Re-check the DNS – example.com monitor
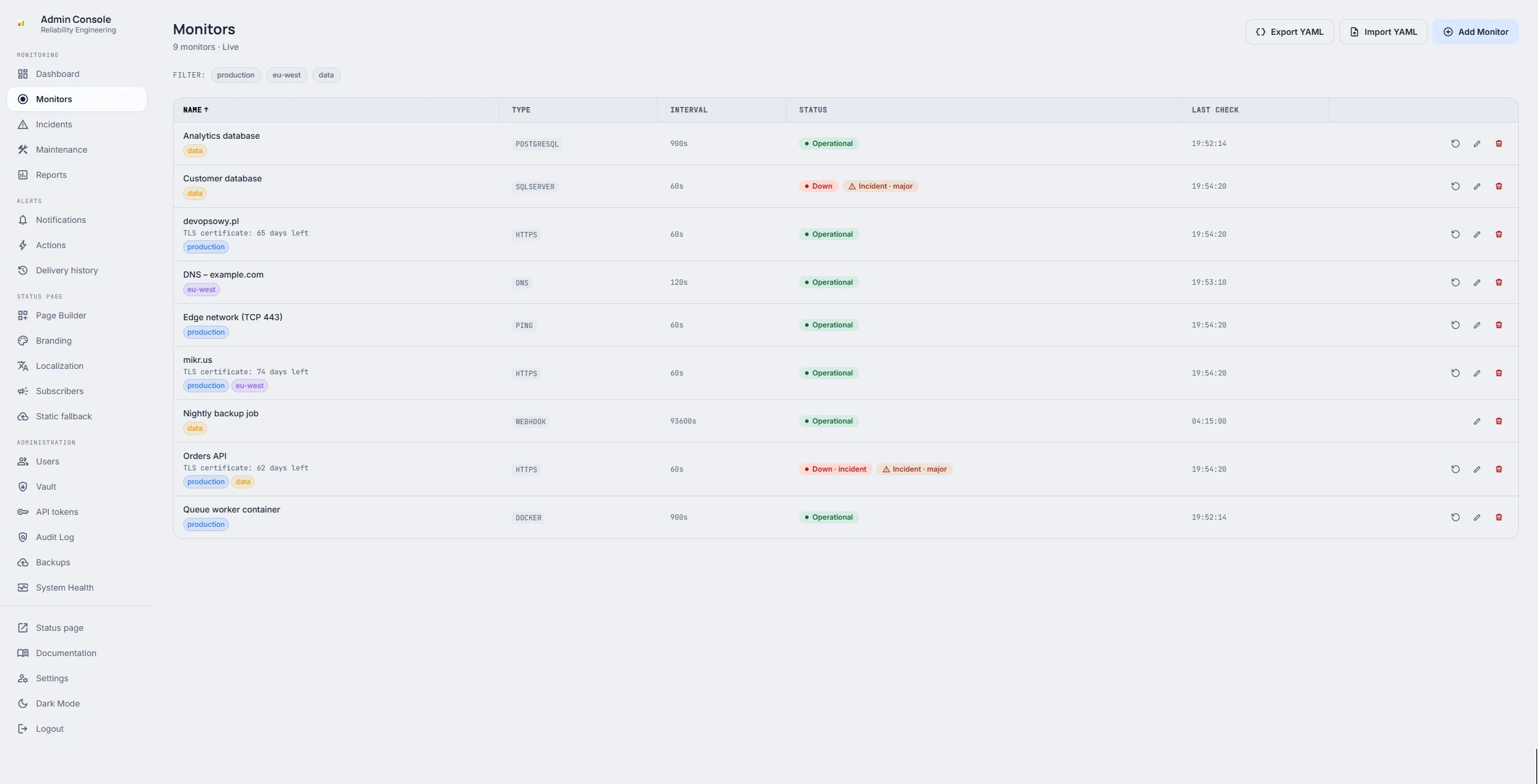This screenshot has width=1538, height=784. click(1455, 282)
